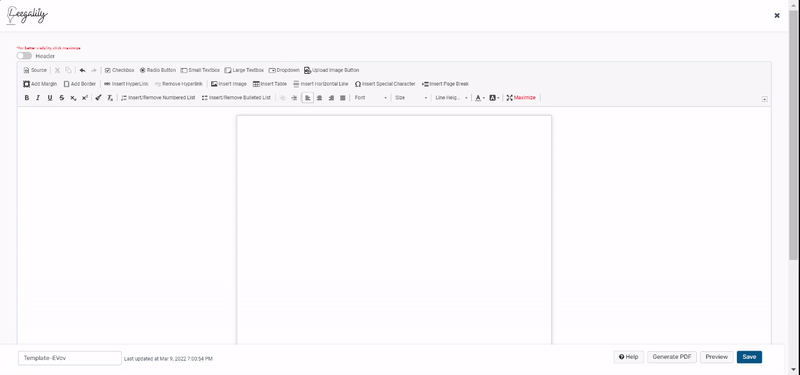This screenshot has width=800, height=375.
Task: Click Remove Hyperlink
Action: (x=179, y=84)
